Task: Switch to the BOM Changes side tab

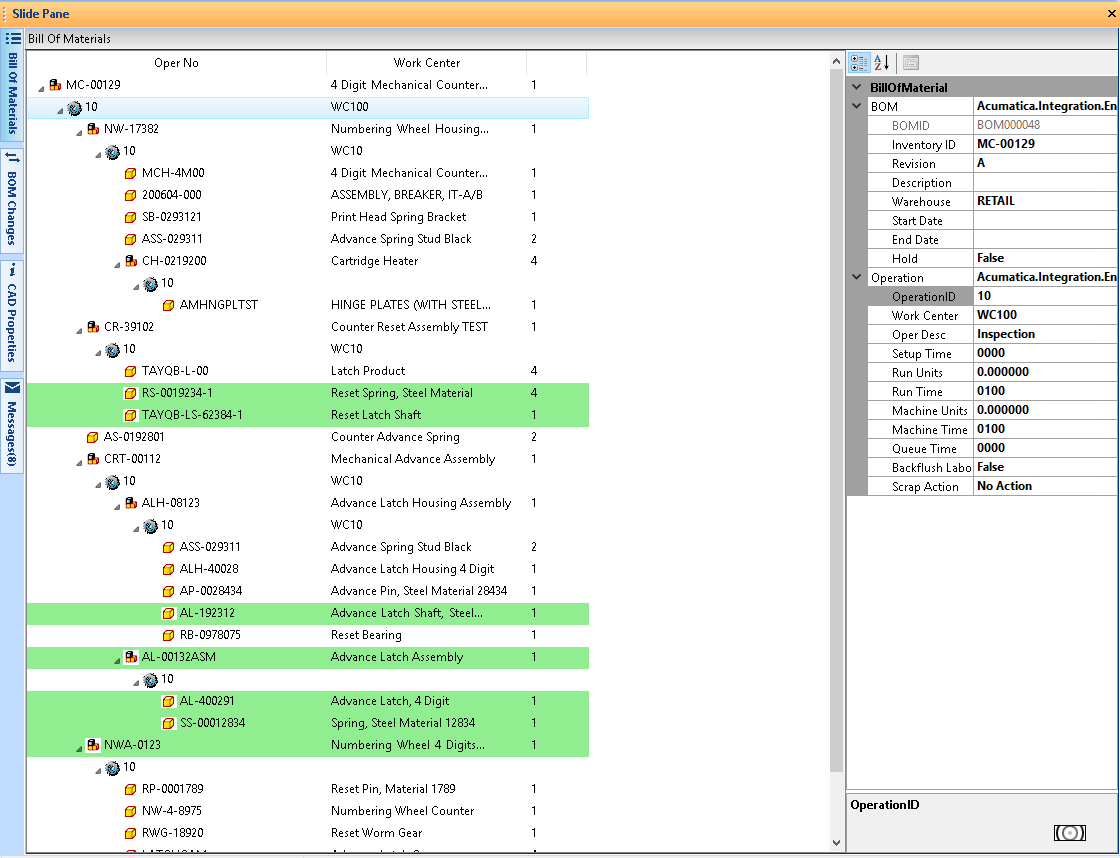Action: click(x=12, y=201)
